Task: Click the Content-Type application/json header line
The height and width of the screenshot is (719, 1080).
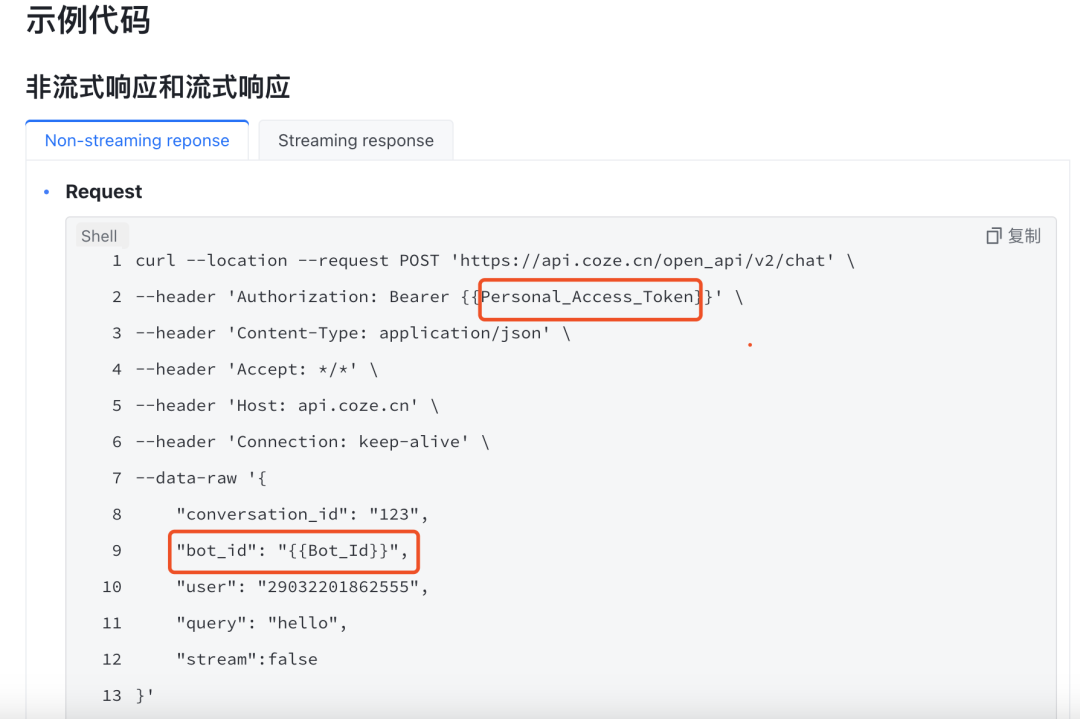Action: [x=352, y=333]
